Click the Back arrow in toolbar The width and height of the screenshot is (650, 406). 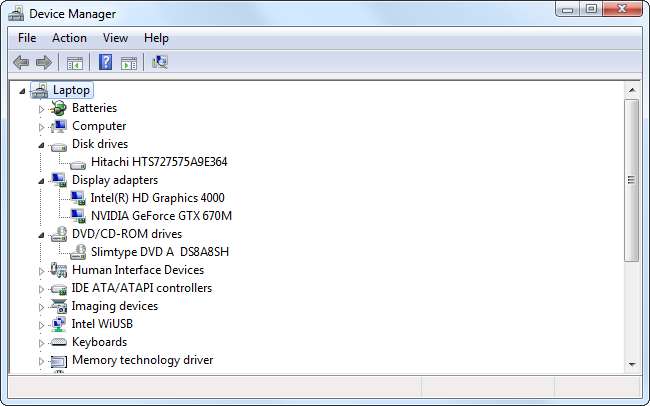21,62
